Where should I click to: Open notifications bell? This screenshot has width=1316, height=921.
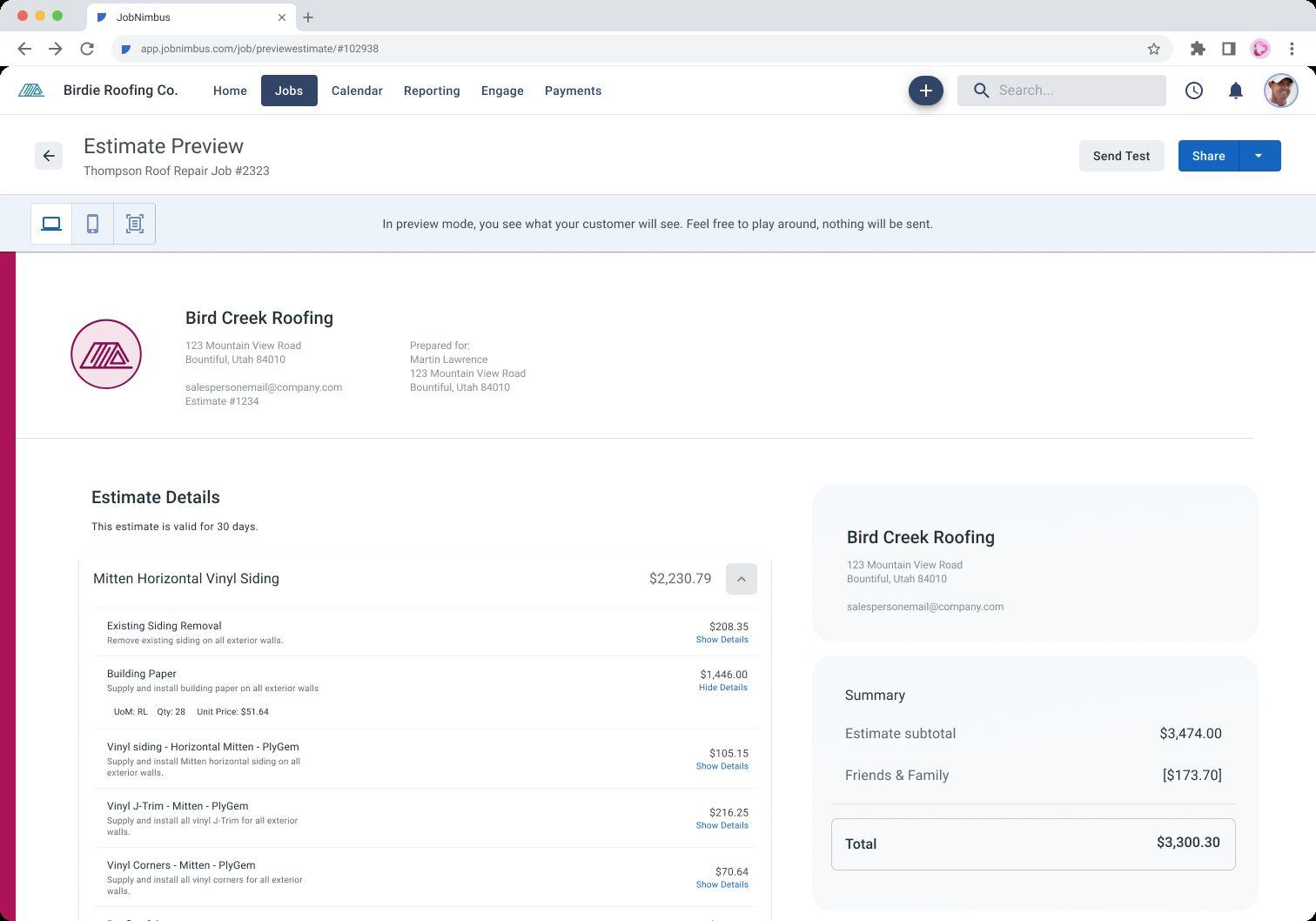click(1235, 91)
